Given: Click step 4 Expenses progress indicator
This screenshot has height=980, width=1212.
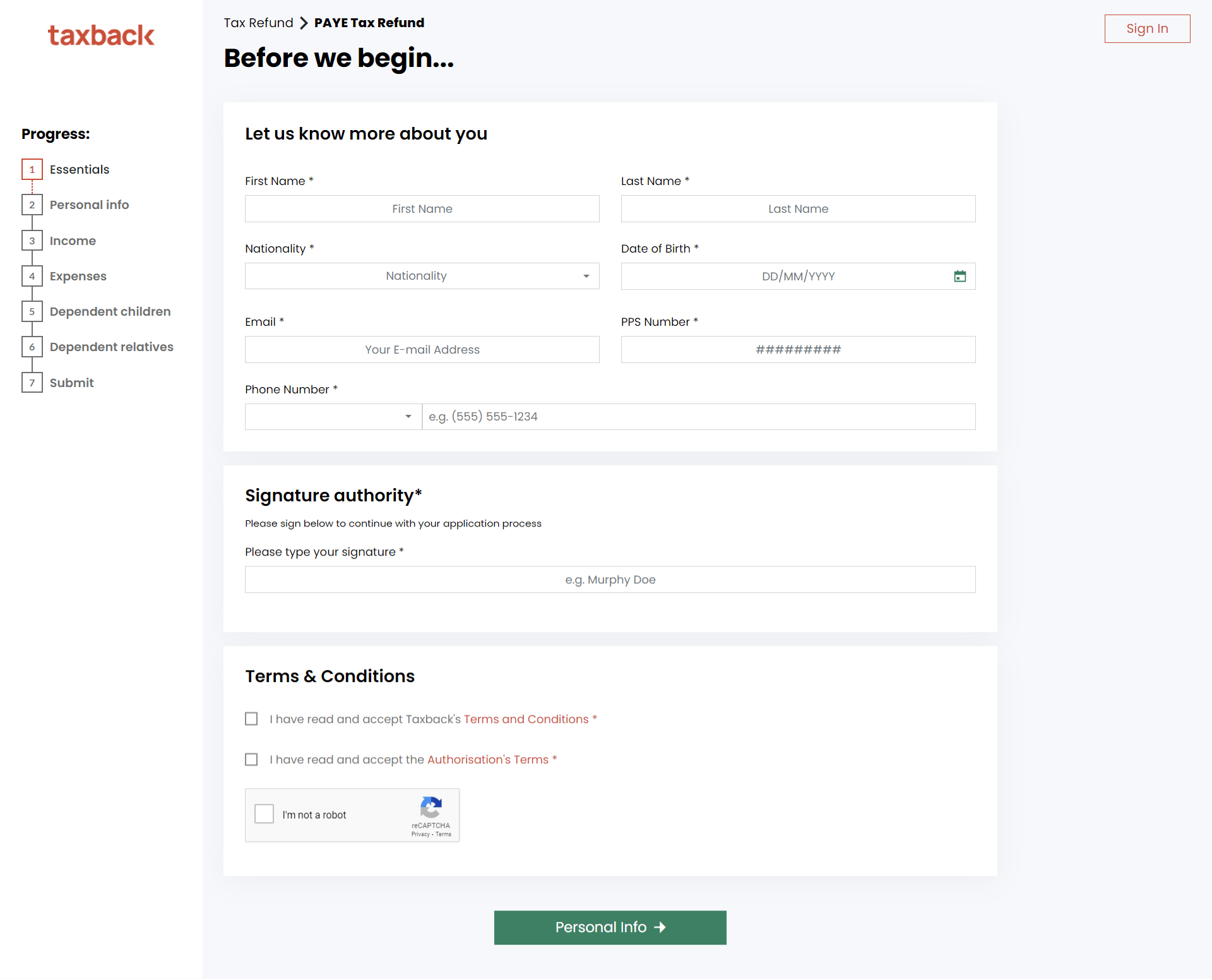Looking at the screenshot, I should [32, 276].
